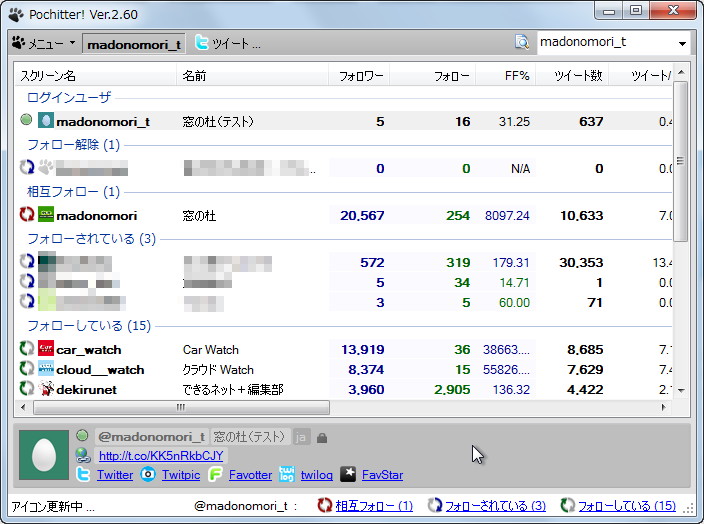Click the horizontal scrollbar thumb
Viewport: 704px width, 524px height.
pos(181,408)
